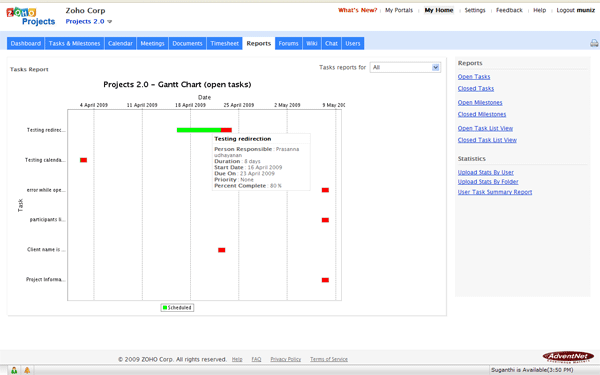Screen dimensions: 600x375
Task: Select the Timesheet tab
Action: tap(225, 43)
